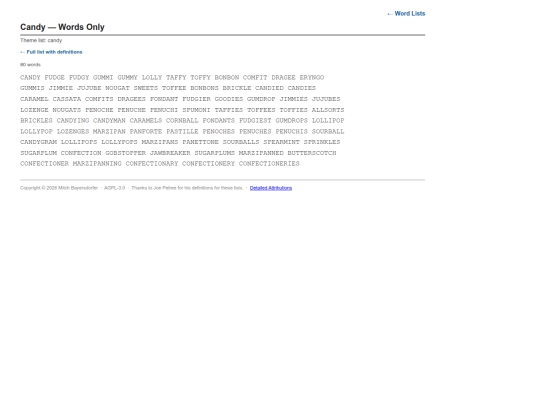Click the word CONFECTIONER
Image resolution: width=540 pixels, height=405 pixels.
pos(44,164)
